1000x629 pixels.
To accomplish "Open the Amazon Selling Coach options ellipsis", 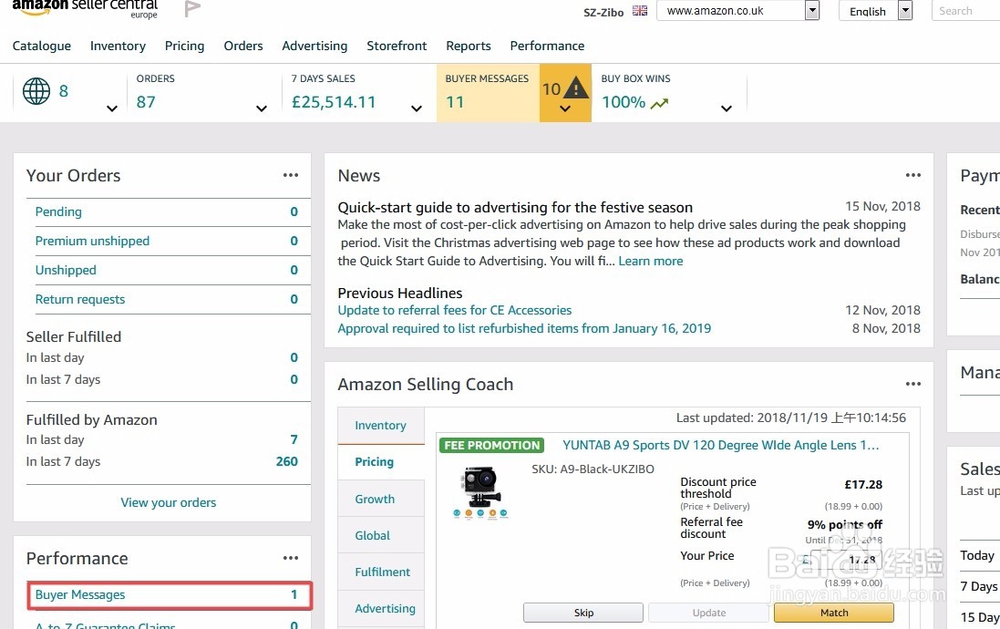I will (x=913, y=383).
